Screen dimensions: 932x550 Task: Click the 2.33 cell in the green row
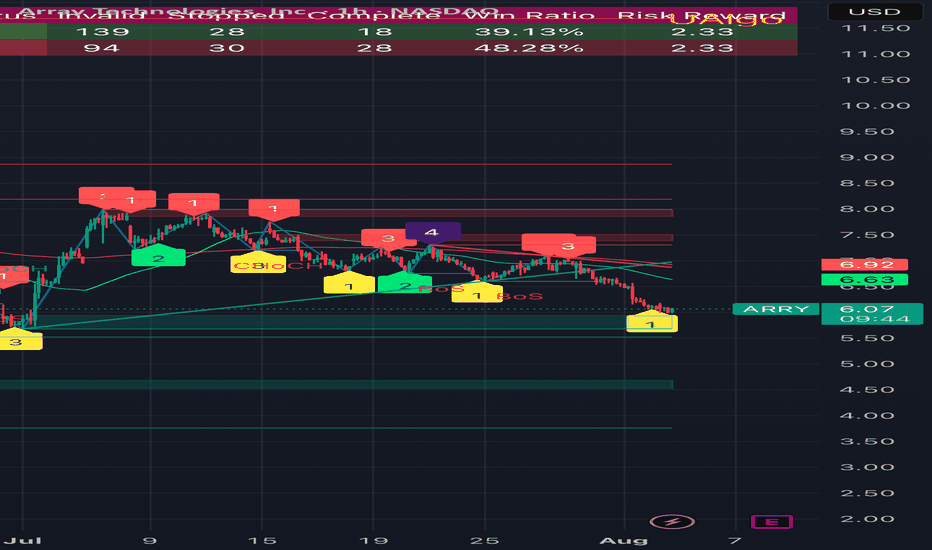click(702, 32)
